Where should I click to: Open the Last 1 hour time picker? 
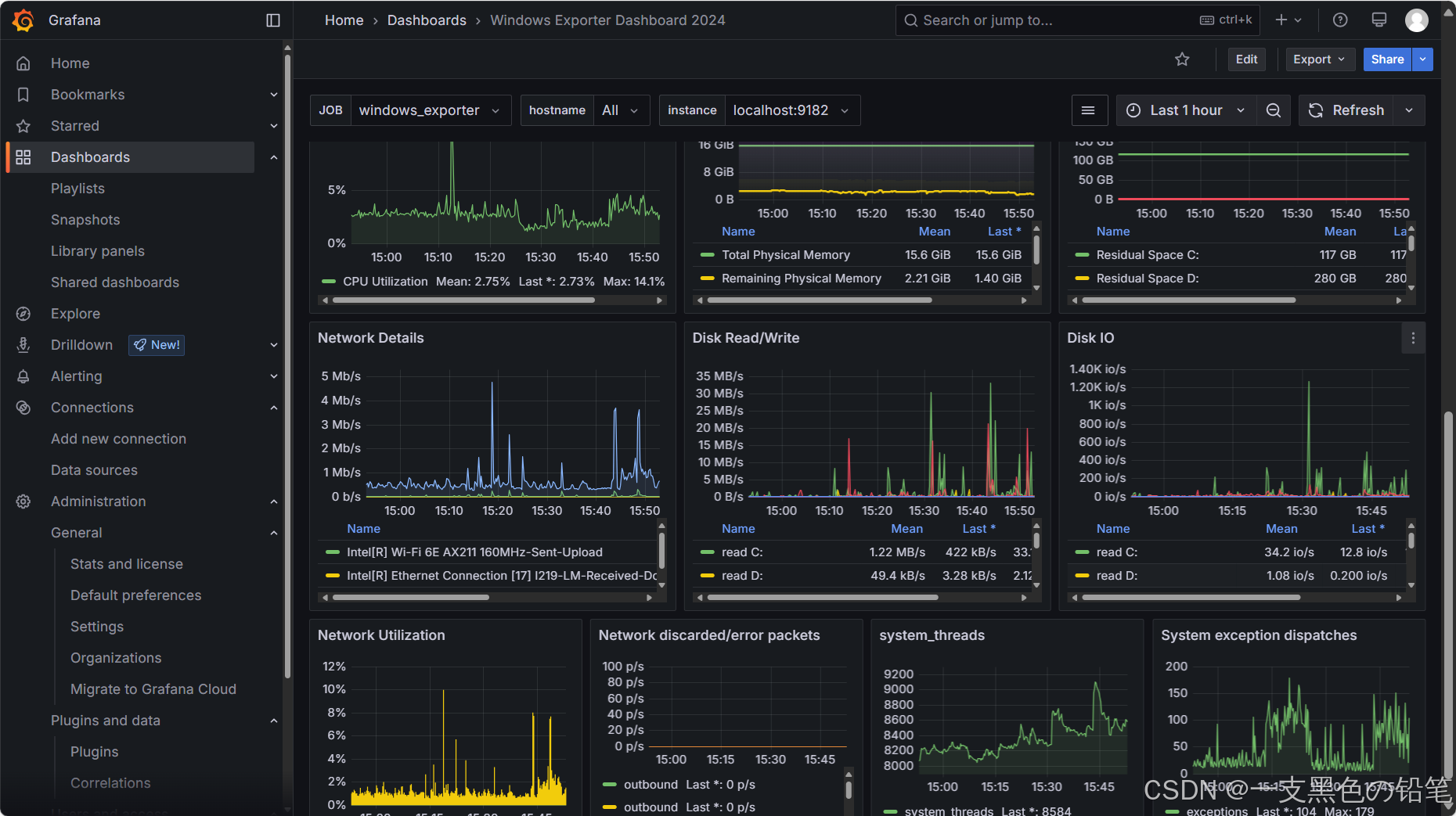click(x=1186, y=110)
